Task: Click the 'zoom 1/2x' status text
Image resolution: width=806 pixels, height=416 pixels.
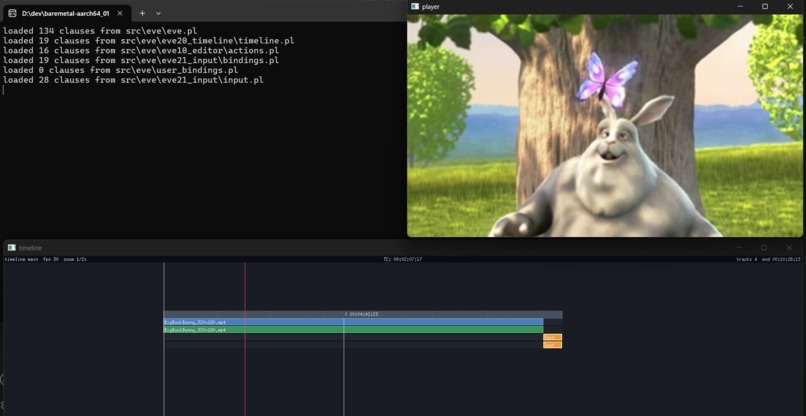Action: coord(75,259)
